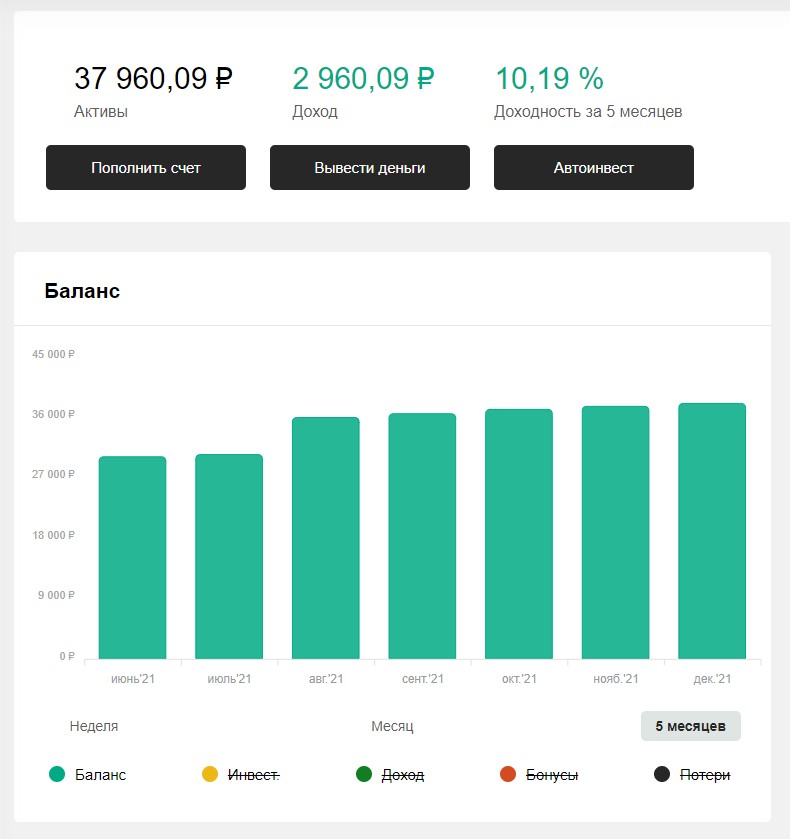Image resolution: width=790 pixels, height=839 pixels.
Task: Switch chart period to Неделя
Action: 94,726
